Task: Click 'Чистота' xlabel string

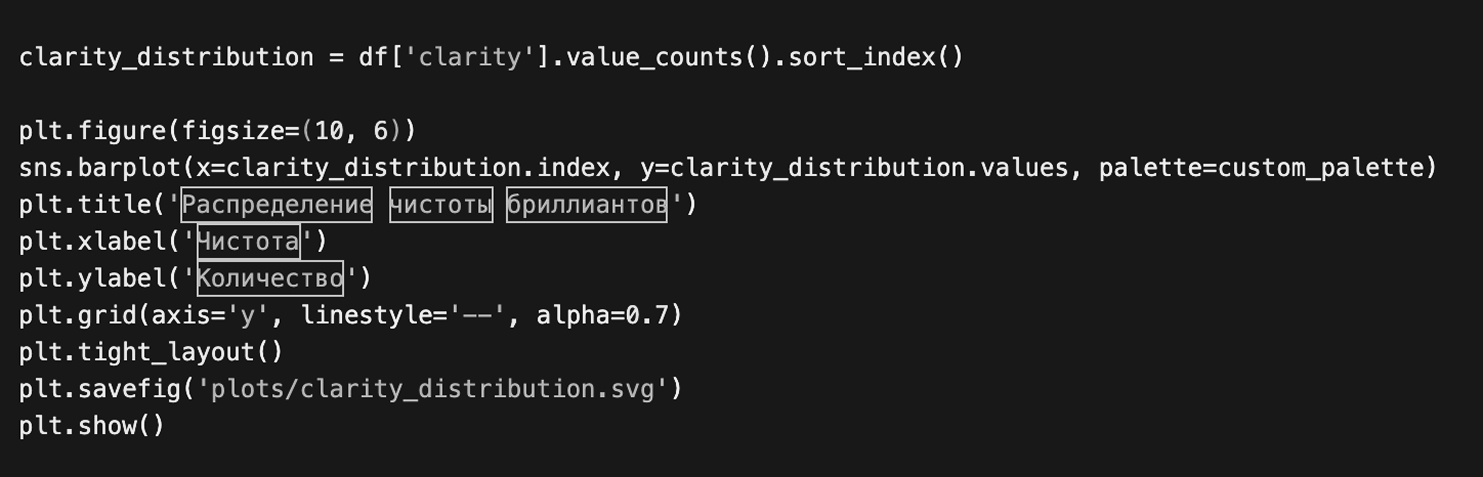Action: click(x=248, y=241)
